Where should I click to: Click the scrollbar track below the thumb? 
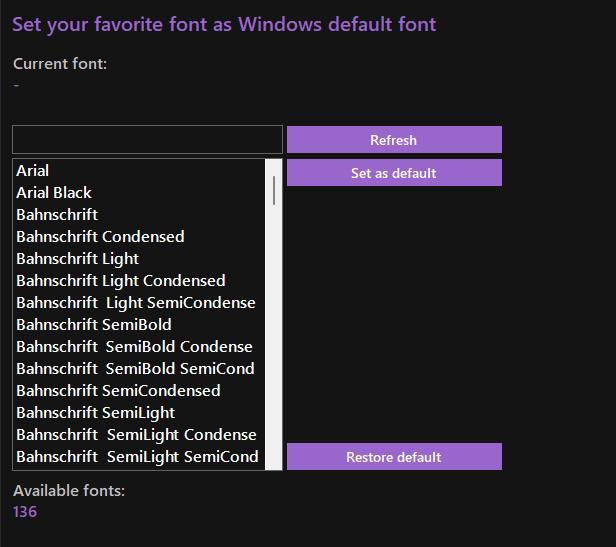click(x=274, y=350)
